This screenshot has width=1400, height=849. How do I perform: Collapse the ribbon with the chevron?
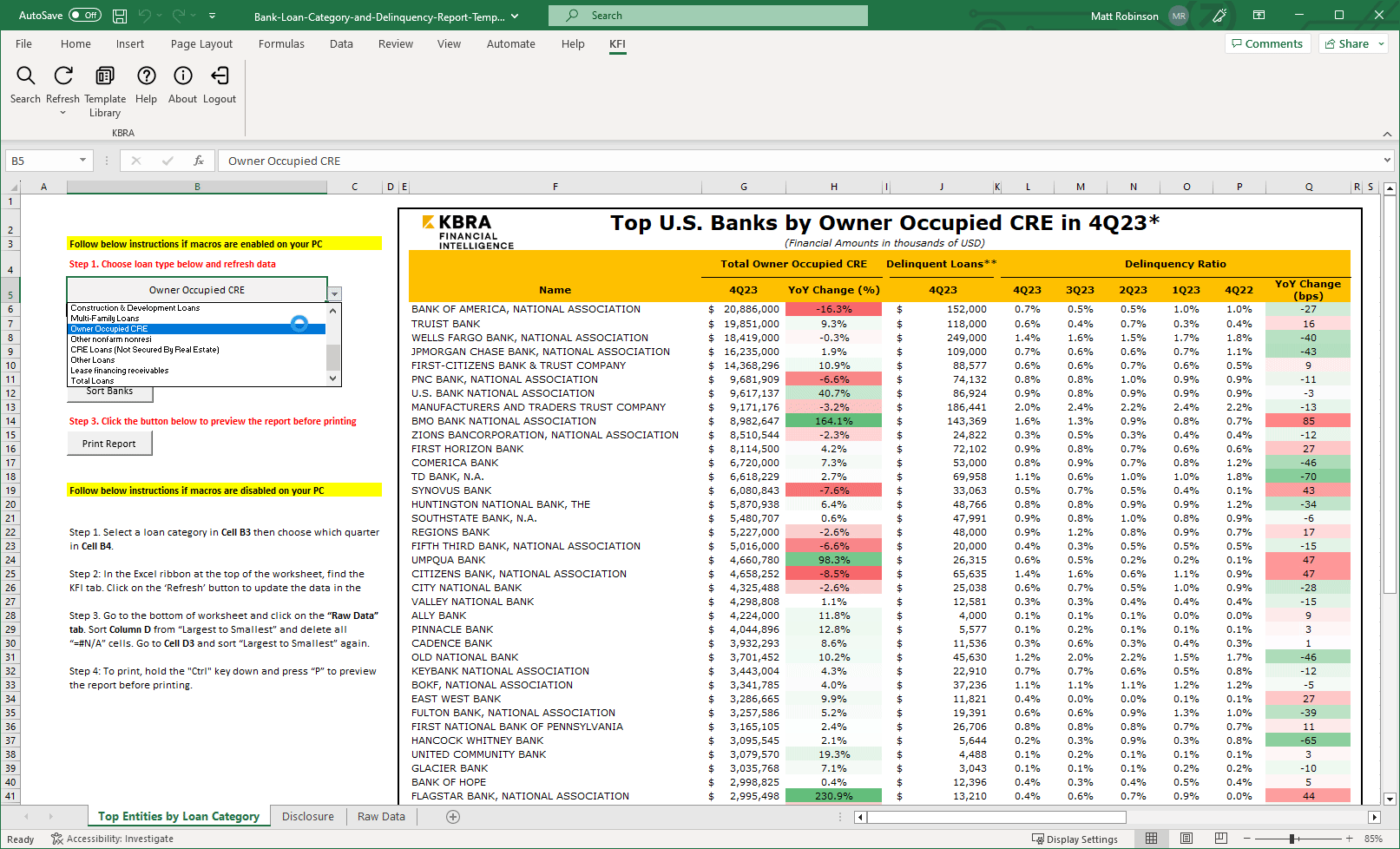[1387, 134]
